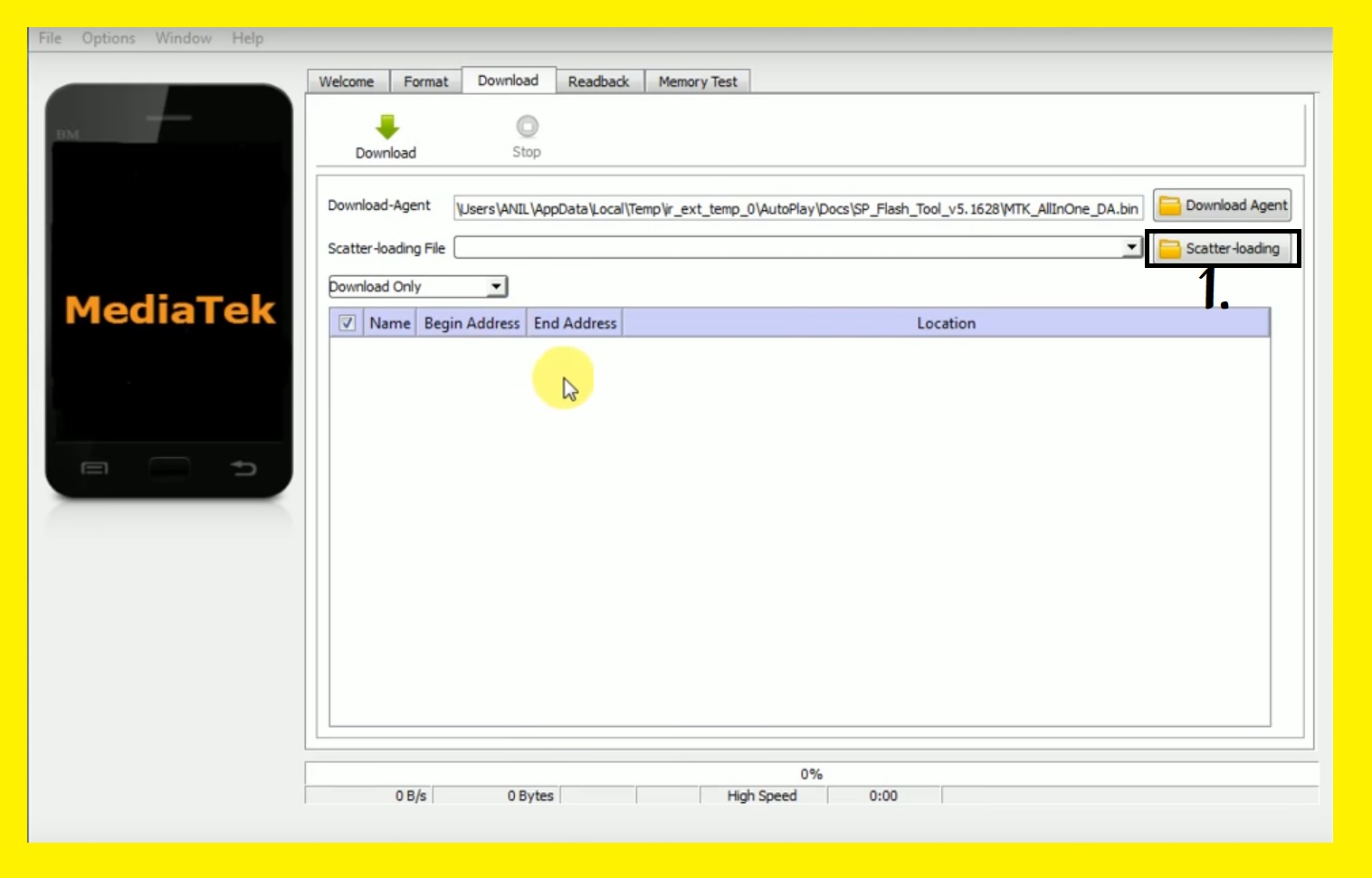Click the Begin Address column header
The height and width of the screenshot is (878, 1372).
pyautogui.click(x=472, y=323)
